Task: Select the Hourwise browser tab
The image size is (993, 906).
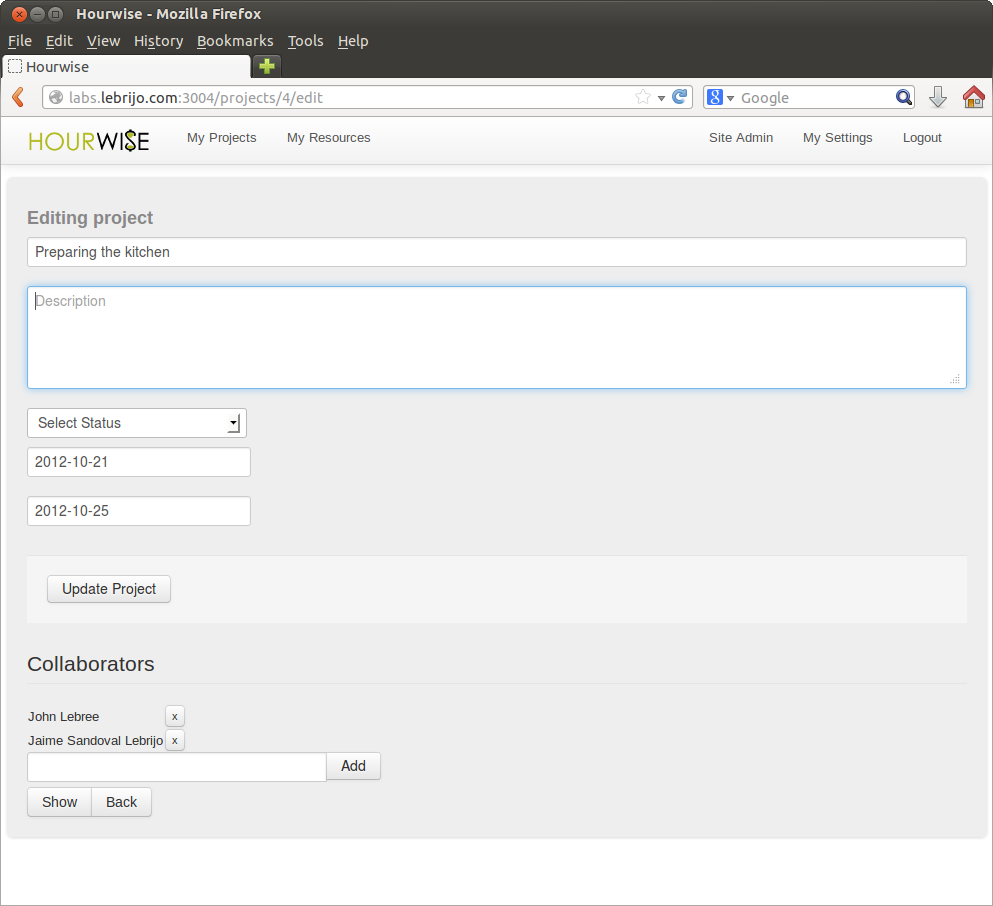Action: (x=127, y=66)
